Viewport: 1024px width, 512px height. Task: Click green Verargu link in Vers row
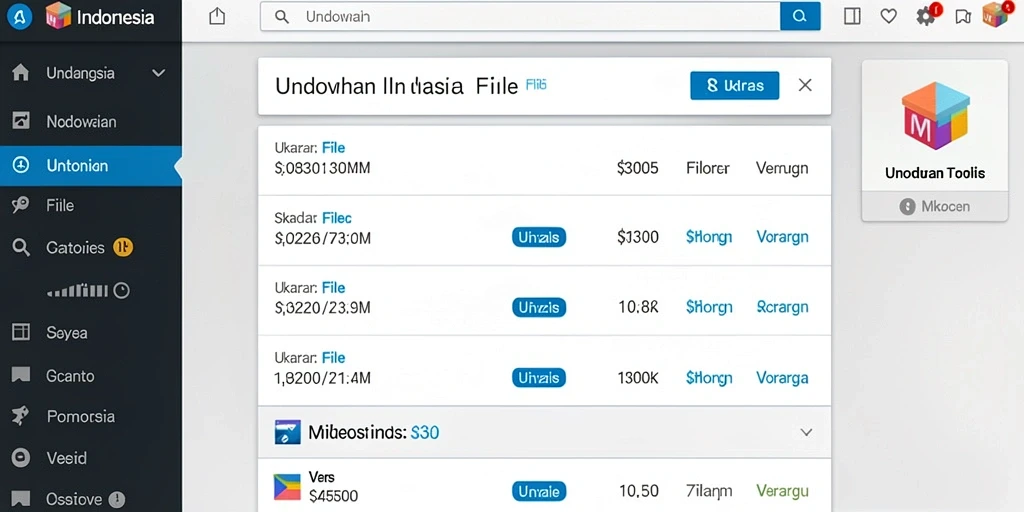tap(782, 491)
